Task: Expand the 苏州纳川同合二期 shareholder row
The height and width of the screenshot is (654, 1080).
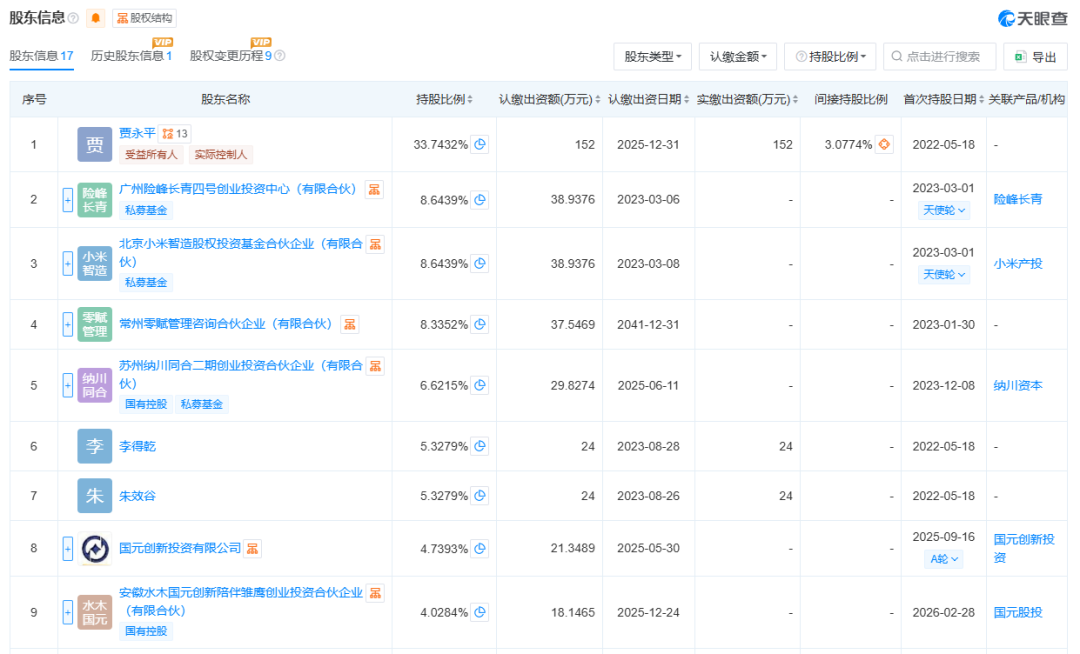Action: (x=68, y=386)
